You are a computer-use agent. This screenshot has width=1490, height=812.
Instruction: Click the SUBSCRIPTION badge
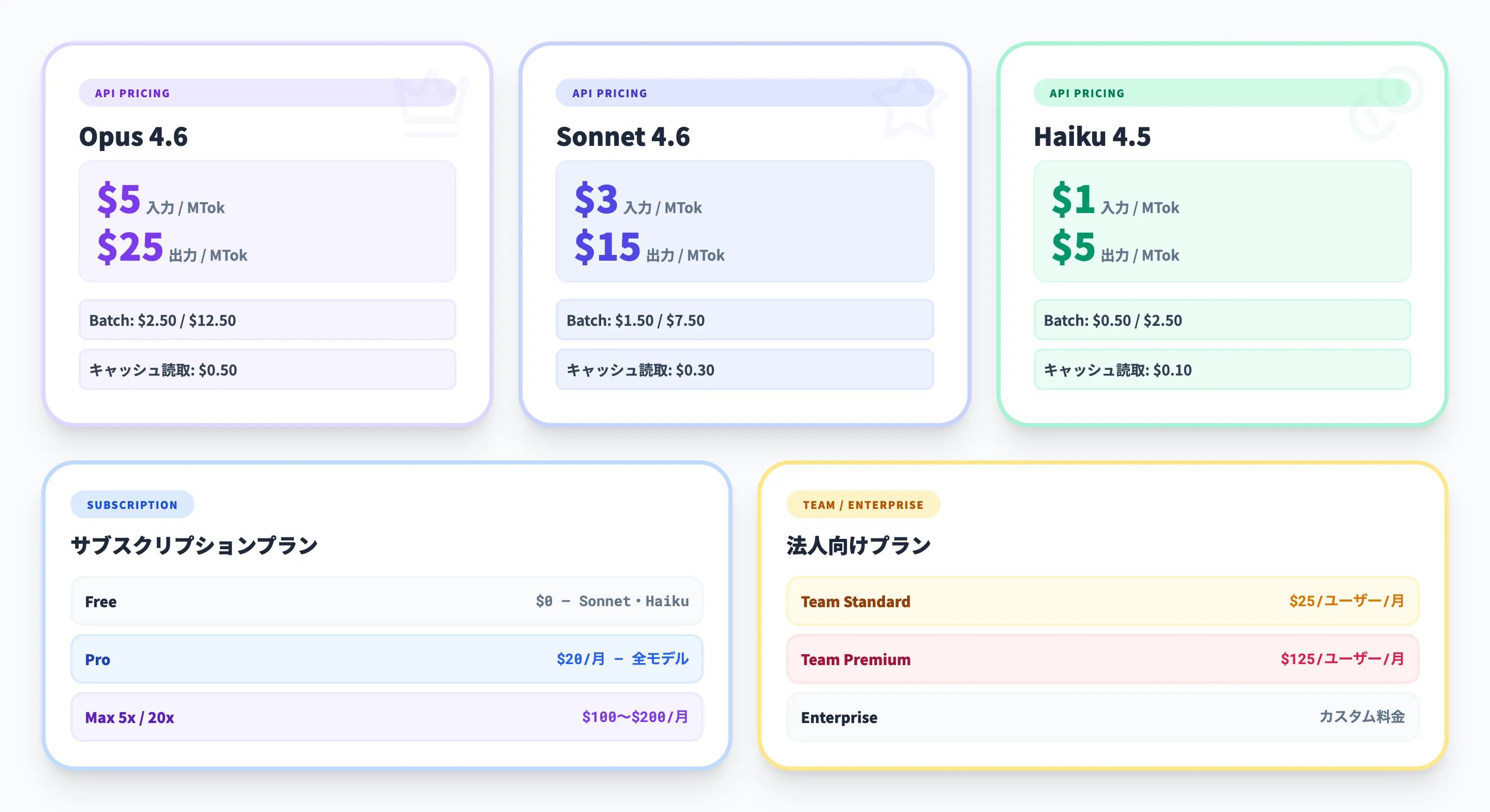[132, 504]
